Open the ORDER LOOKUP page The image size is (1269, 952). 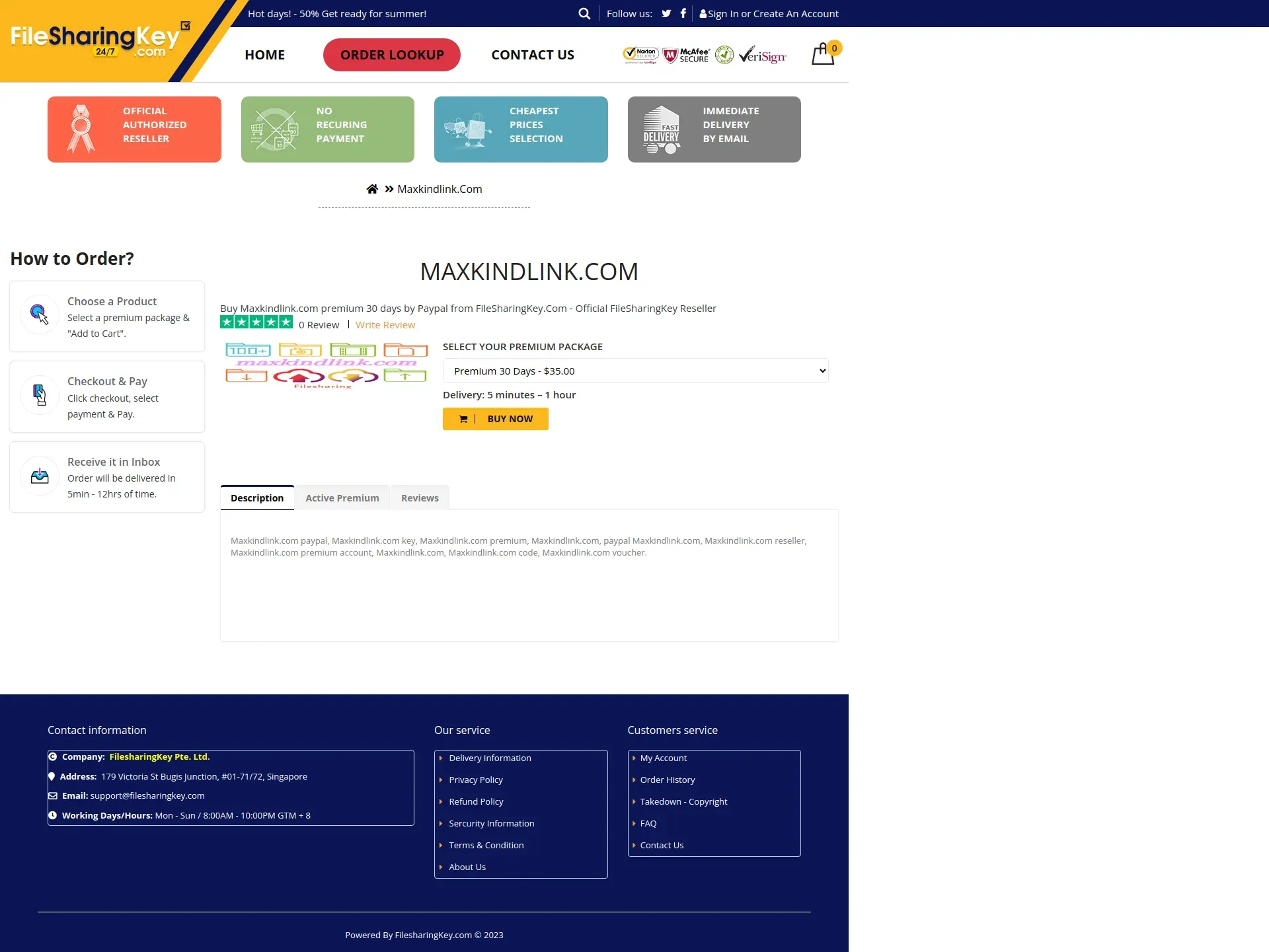point(392,55)
